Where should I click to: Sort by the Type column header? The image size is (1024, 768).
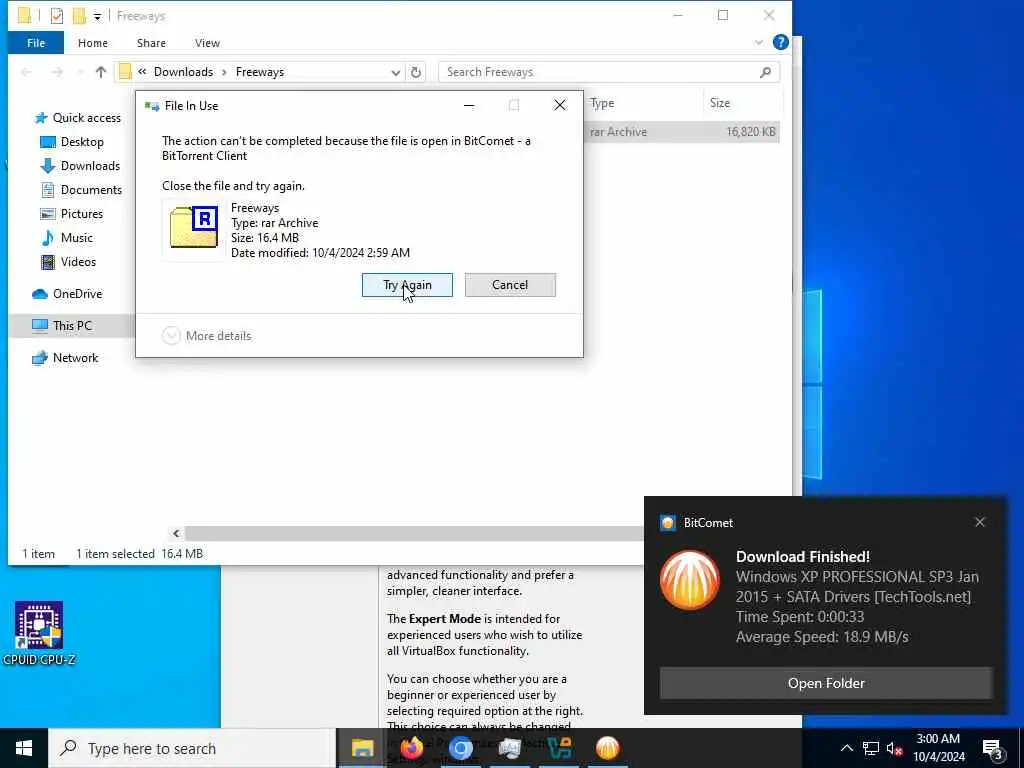602,103
